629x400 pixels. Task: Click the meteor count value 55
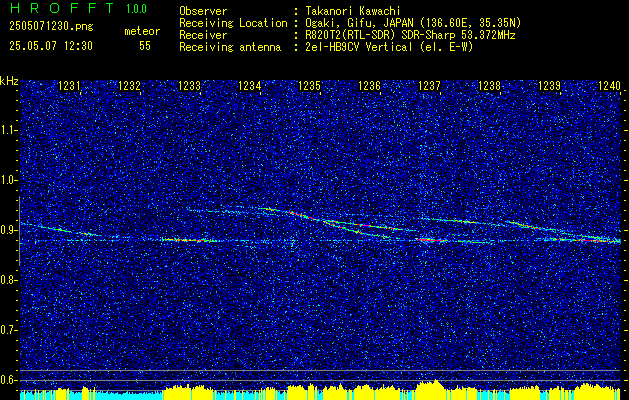(145, 46)
